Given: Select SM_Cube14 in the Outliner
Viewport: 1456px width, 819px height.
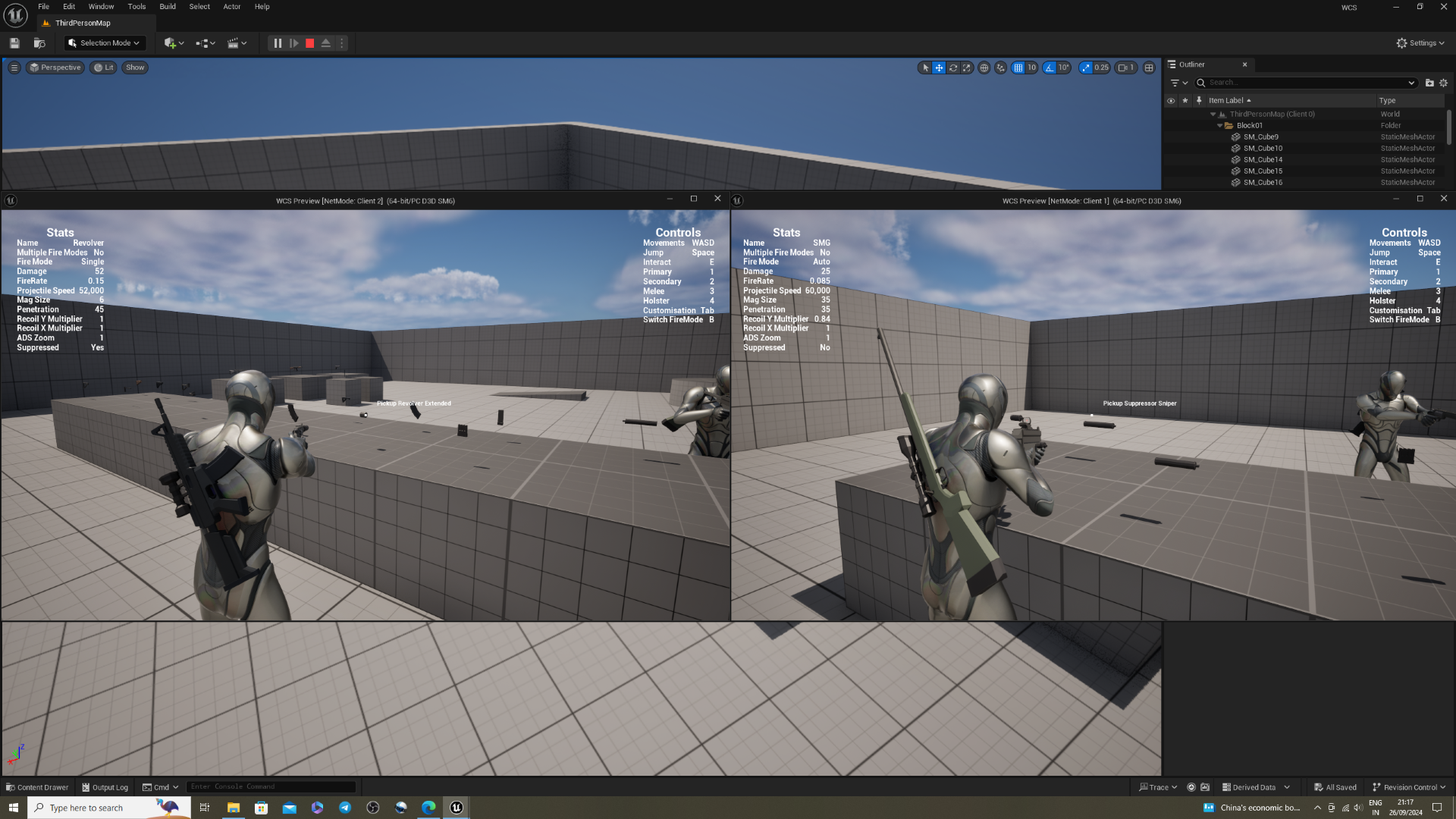Looking at the screenshot, I should (x=1304, y=160).
